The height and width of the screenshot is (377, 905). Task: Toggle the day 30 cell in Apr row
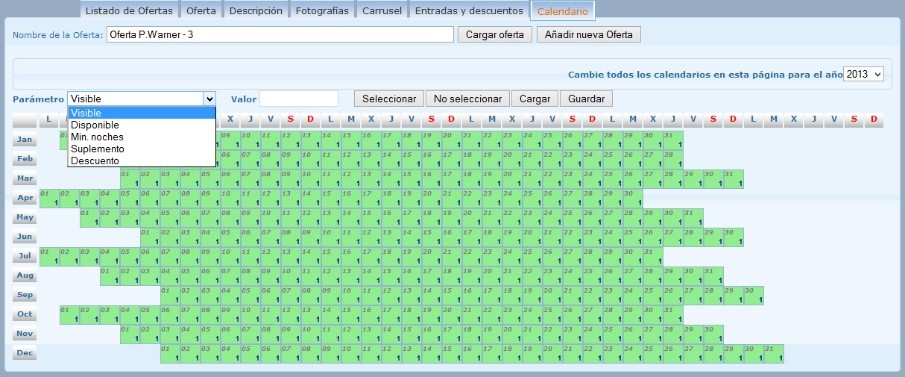(x=633, y=199)
